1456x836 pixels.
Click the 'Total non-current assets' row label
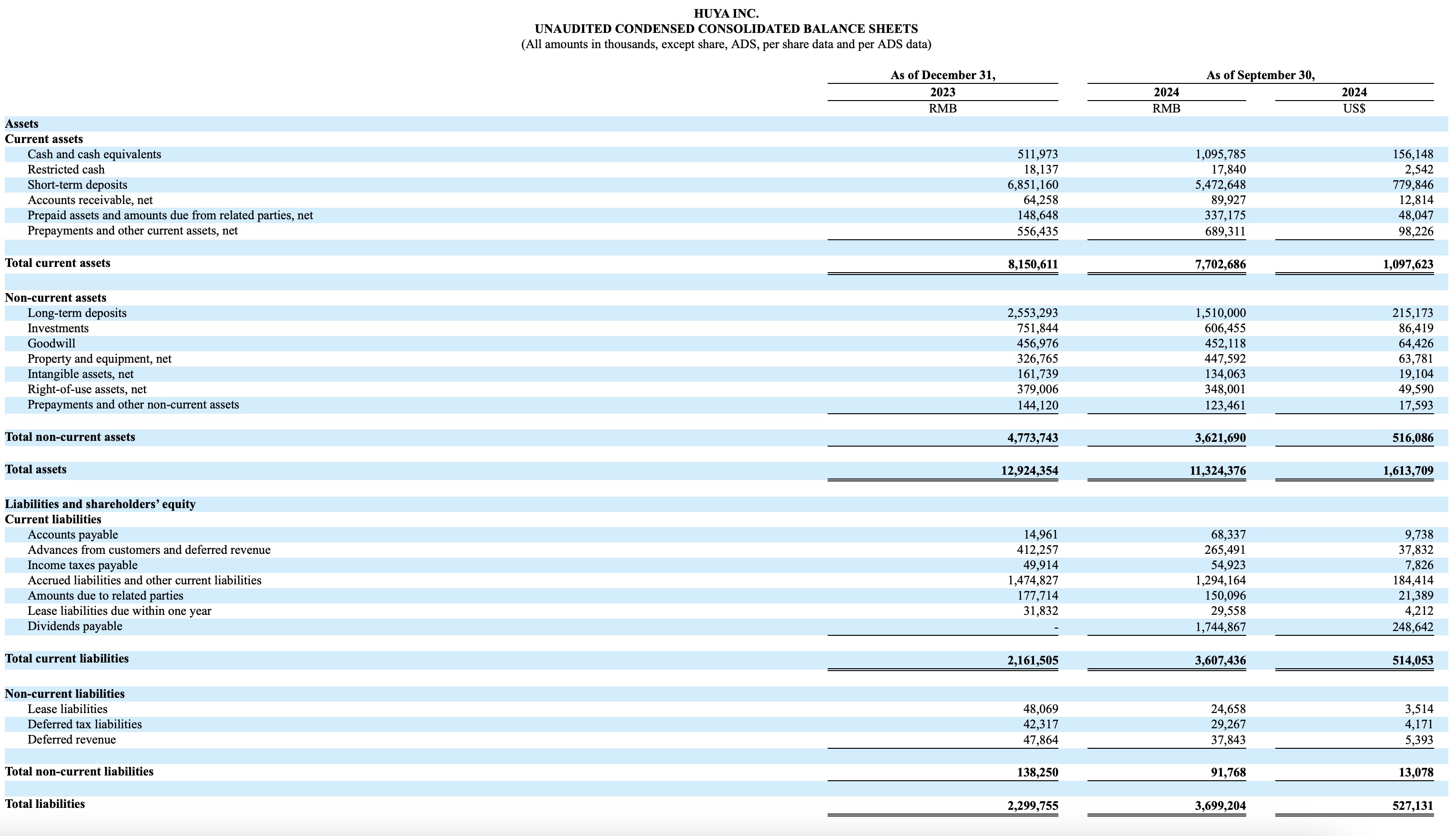coord(70,437)
